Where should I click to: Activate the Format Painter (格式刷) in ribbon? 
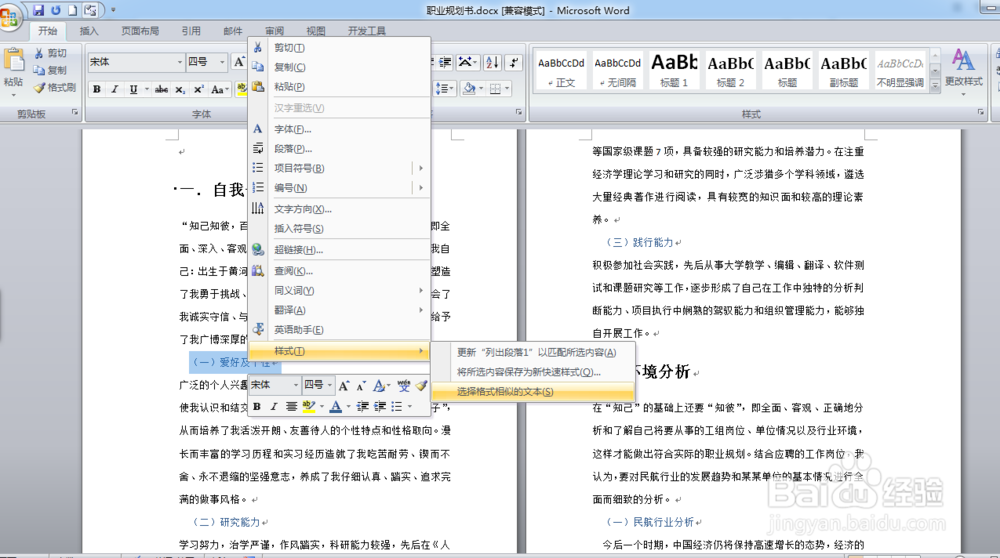coord(55,87)
